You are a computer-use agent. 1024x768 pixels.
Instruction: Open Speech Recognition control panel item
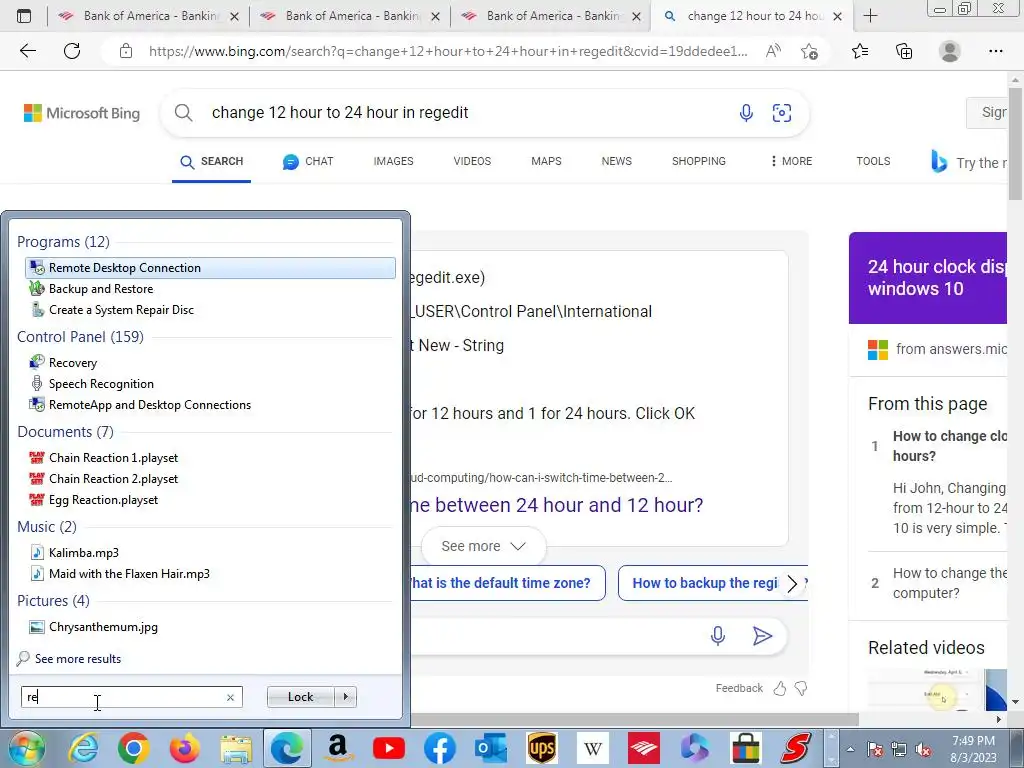coord(101,383)
